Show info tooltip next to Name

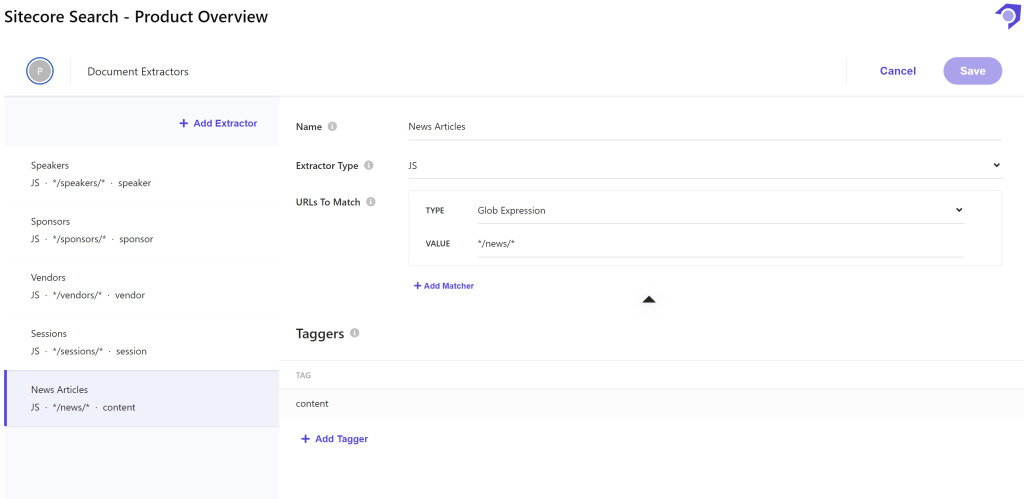[332, 127]
